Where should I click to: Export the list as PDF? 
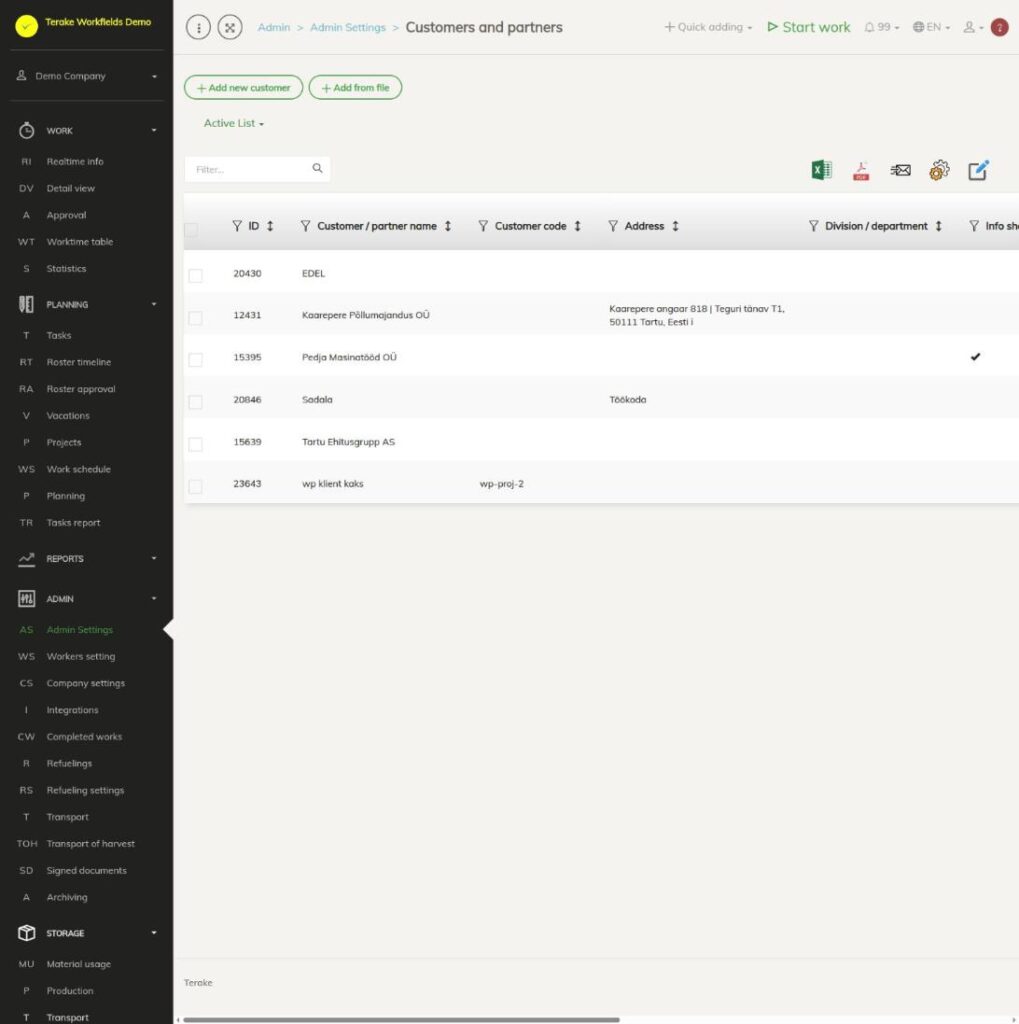pyautogui.click(x=861, y=170)
